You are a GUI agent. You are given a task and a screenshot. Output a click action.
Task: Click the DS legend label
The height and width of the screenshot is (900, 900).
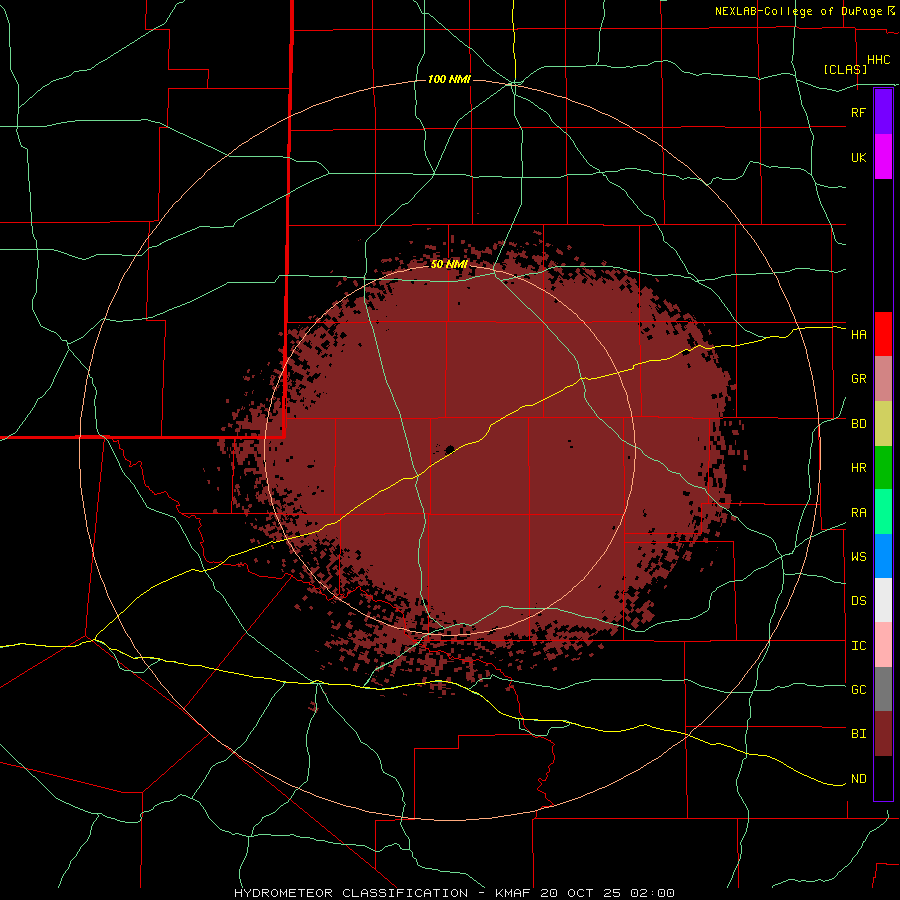coord(858,601)
